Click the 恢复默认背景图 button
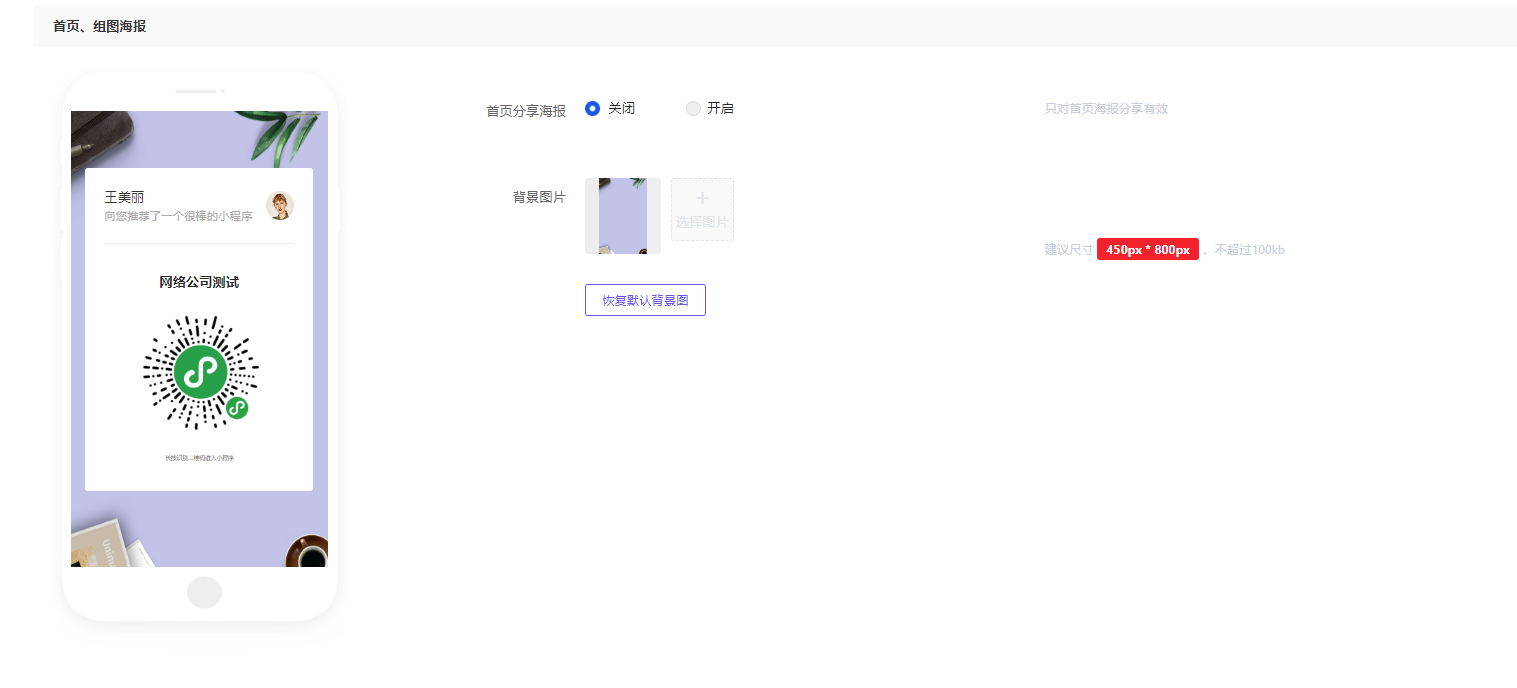 645,300
